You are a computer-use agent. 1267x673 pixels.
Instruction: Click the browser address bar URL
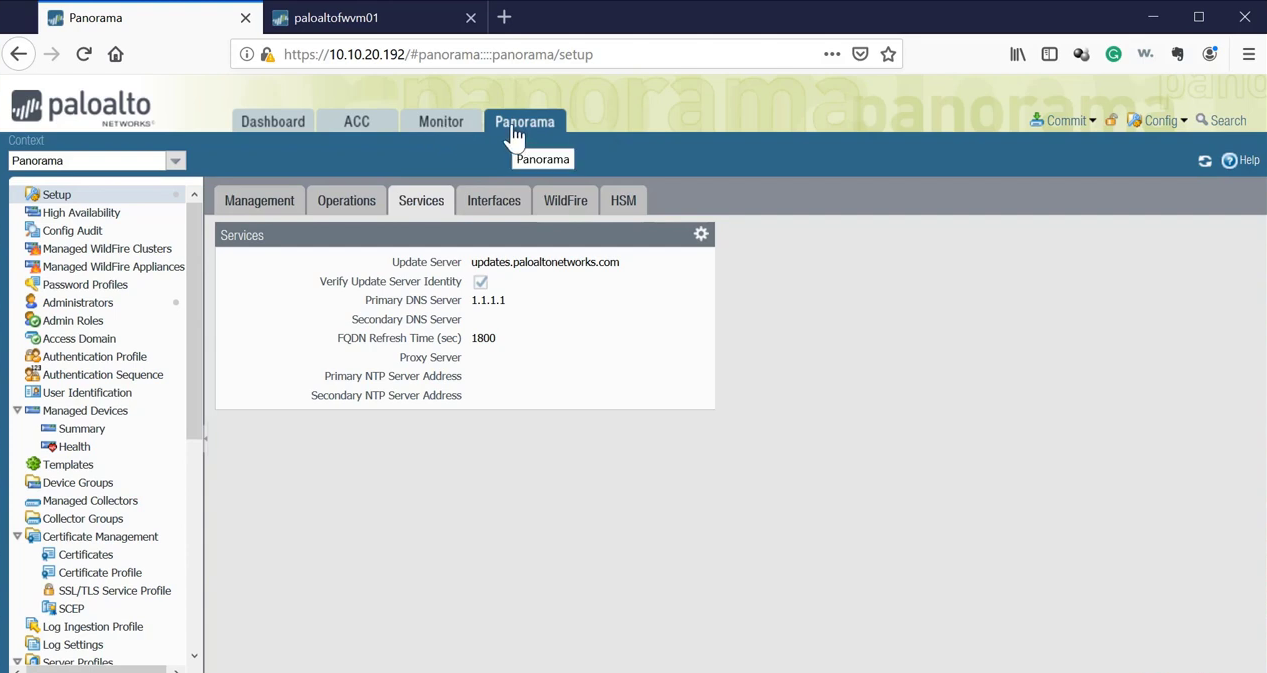439,54
